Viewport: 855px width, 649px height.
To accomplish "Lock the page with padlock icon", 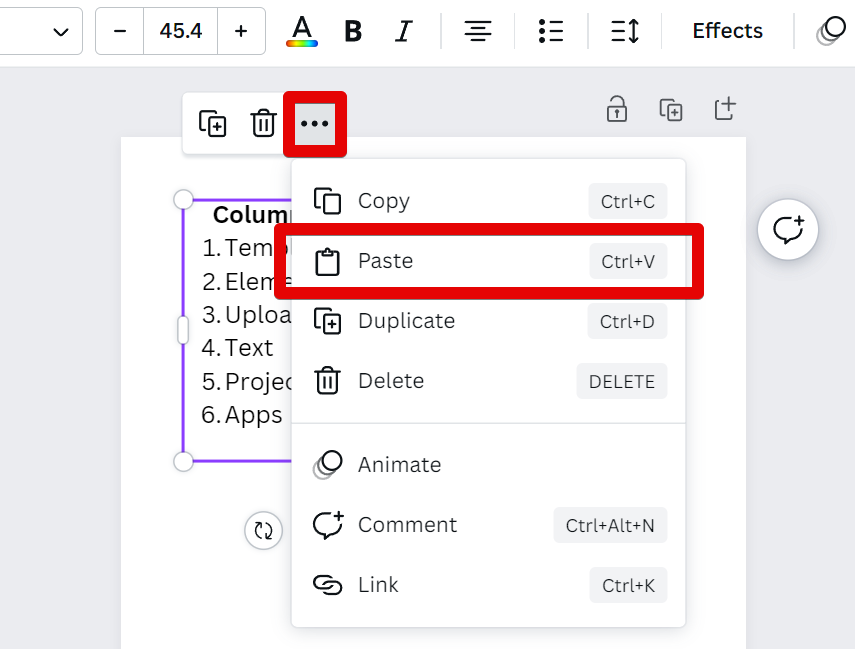I will (617, 109).
